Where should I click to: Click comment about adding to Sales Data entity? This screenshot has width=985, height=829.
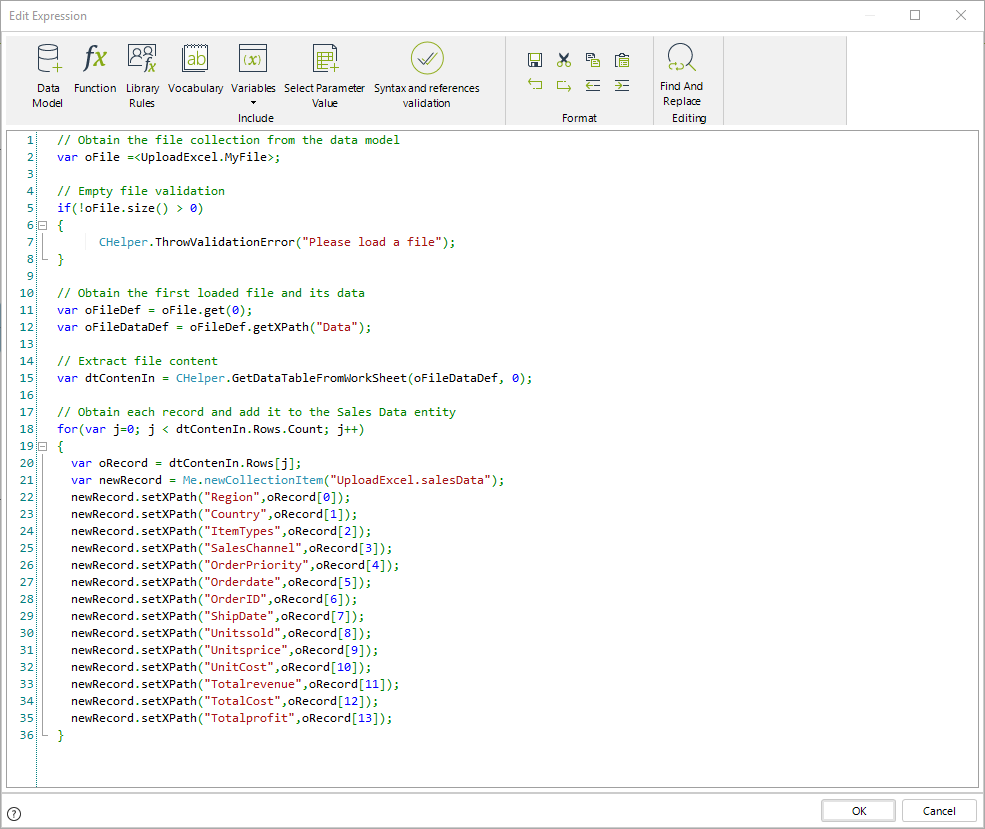[256, 412]
